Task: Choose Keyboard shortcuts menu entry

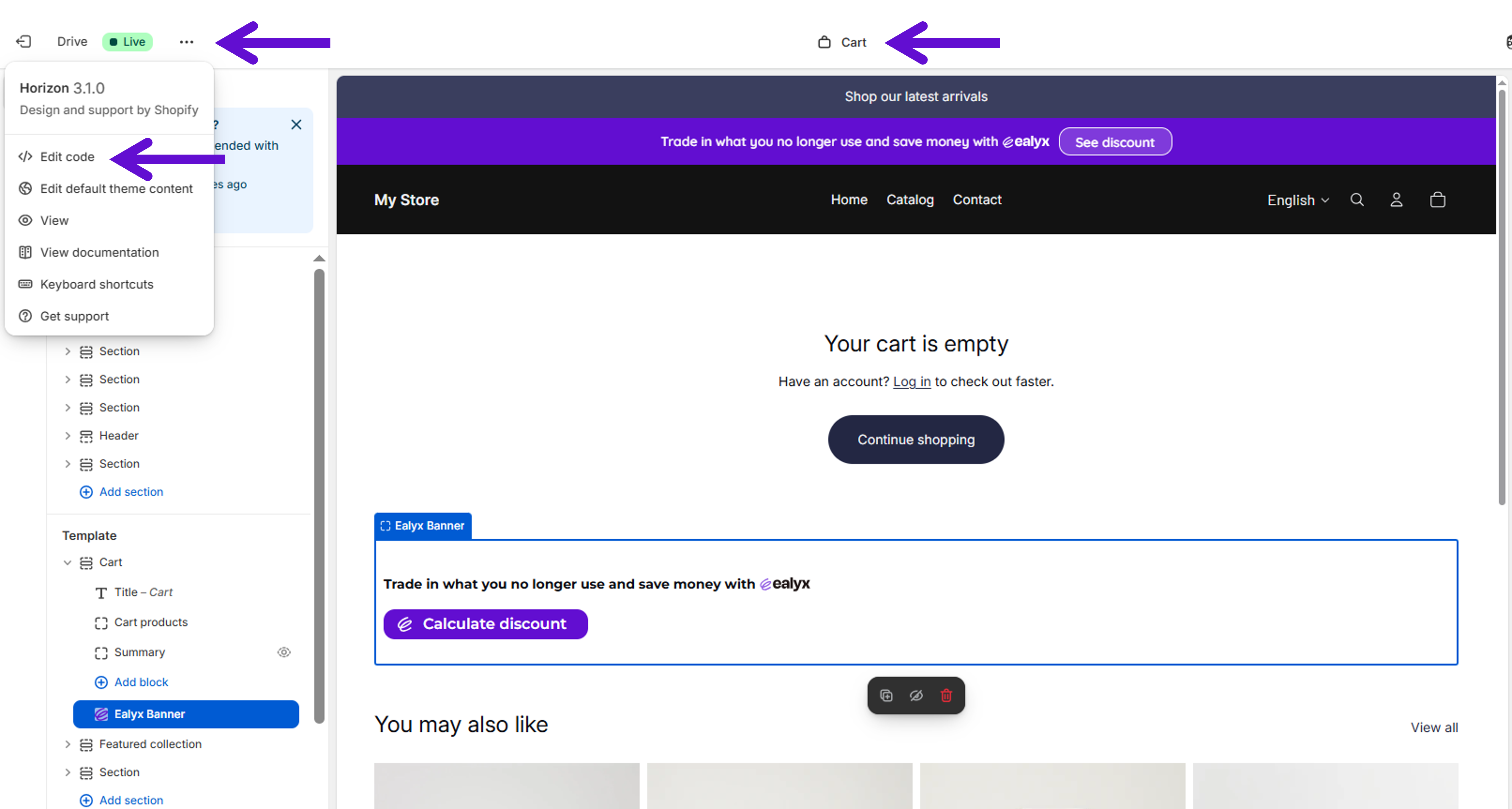Action: click(x=96, y=284)
